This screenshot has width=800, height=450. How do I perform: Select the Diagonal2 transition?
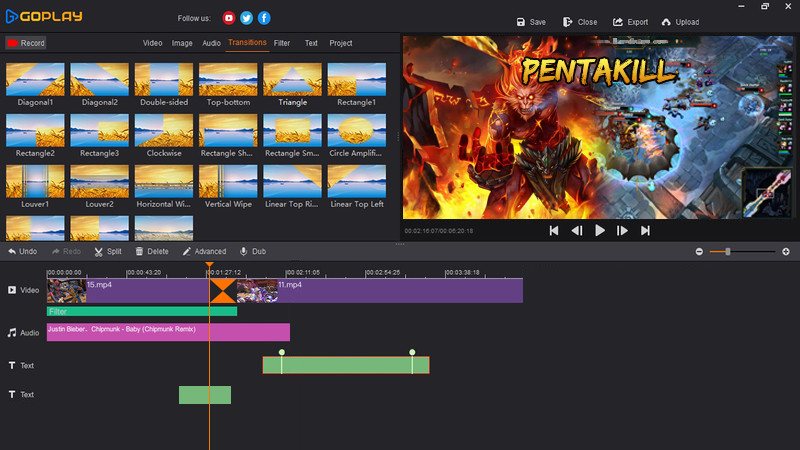coord(99,84)
